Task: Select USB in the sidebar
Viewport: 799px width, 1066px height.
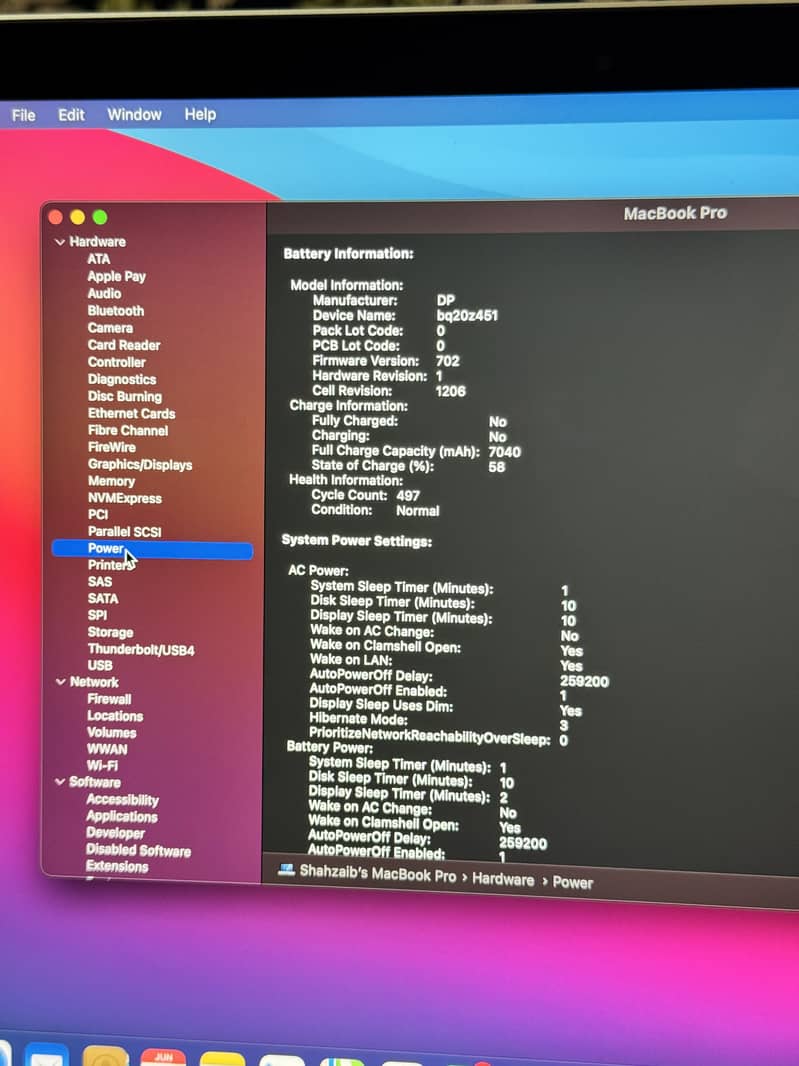Action: click(100, 666)
